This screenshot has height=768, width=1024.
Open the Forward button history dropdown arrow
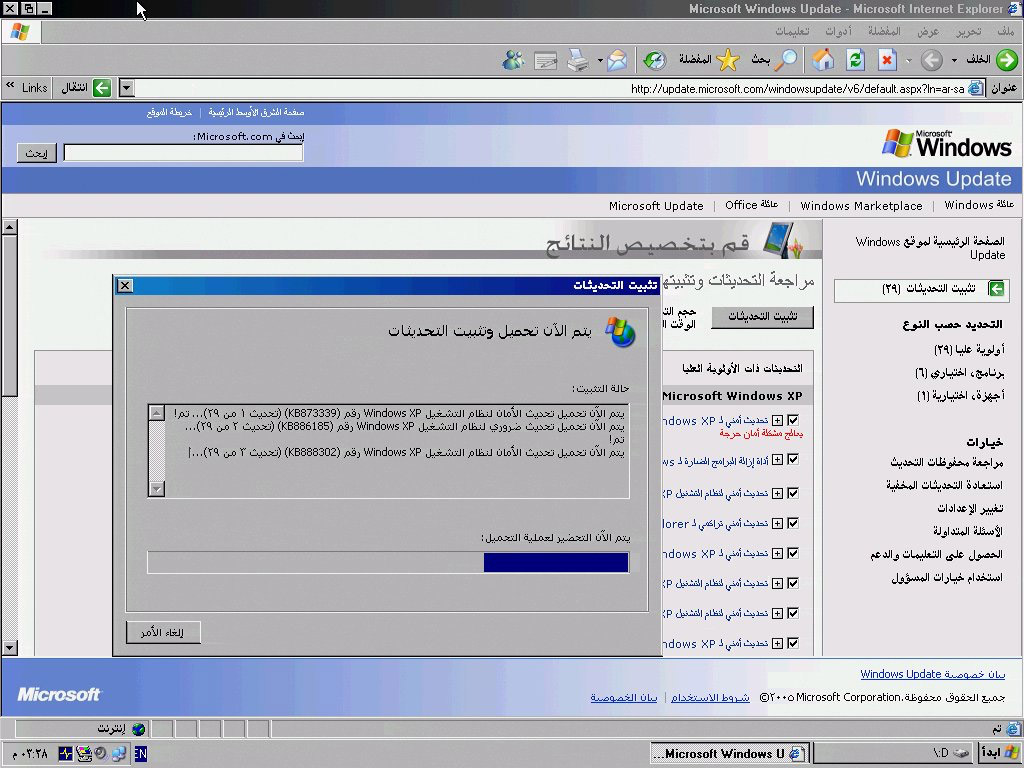(x=908, y=61)
